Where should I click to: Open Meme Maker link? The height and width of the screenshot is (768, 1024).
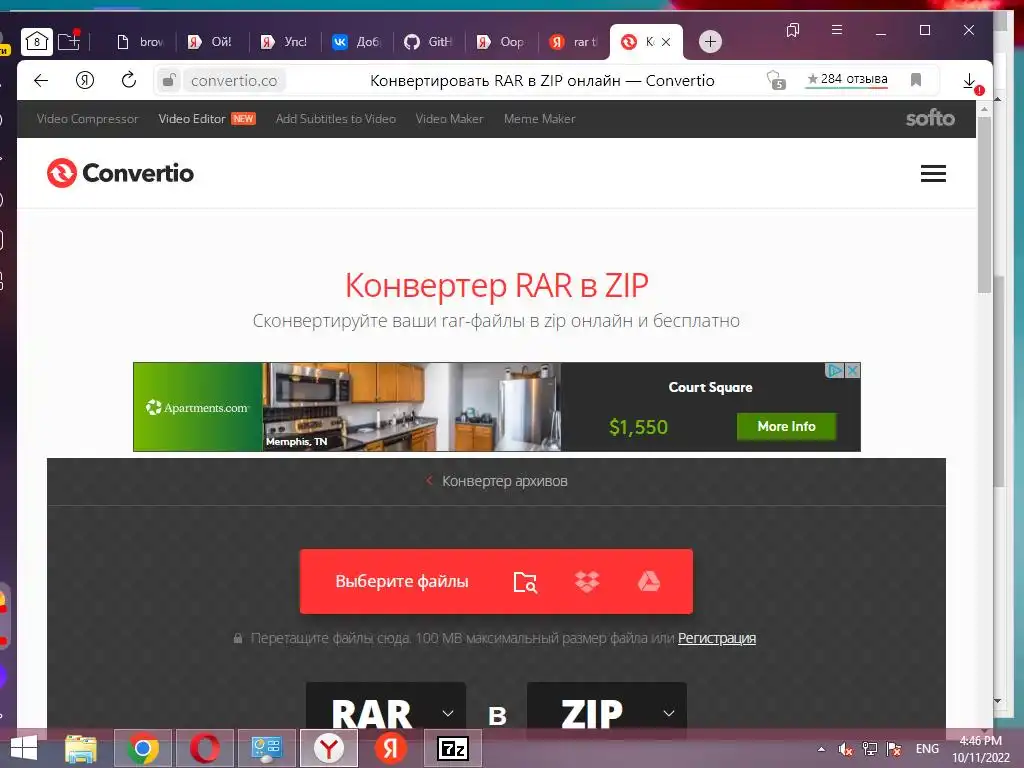point(539,119)
